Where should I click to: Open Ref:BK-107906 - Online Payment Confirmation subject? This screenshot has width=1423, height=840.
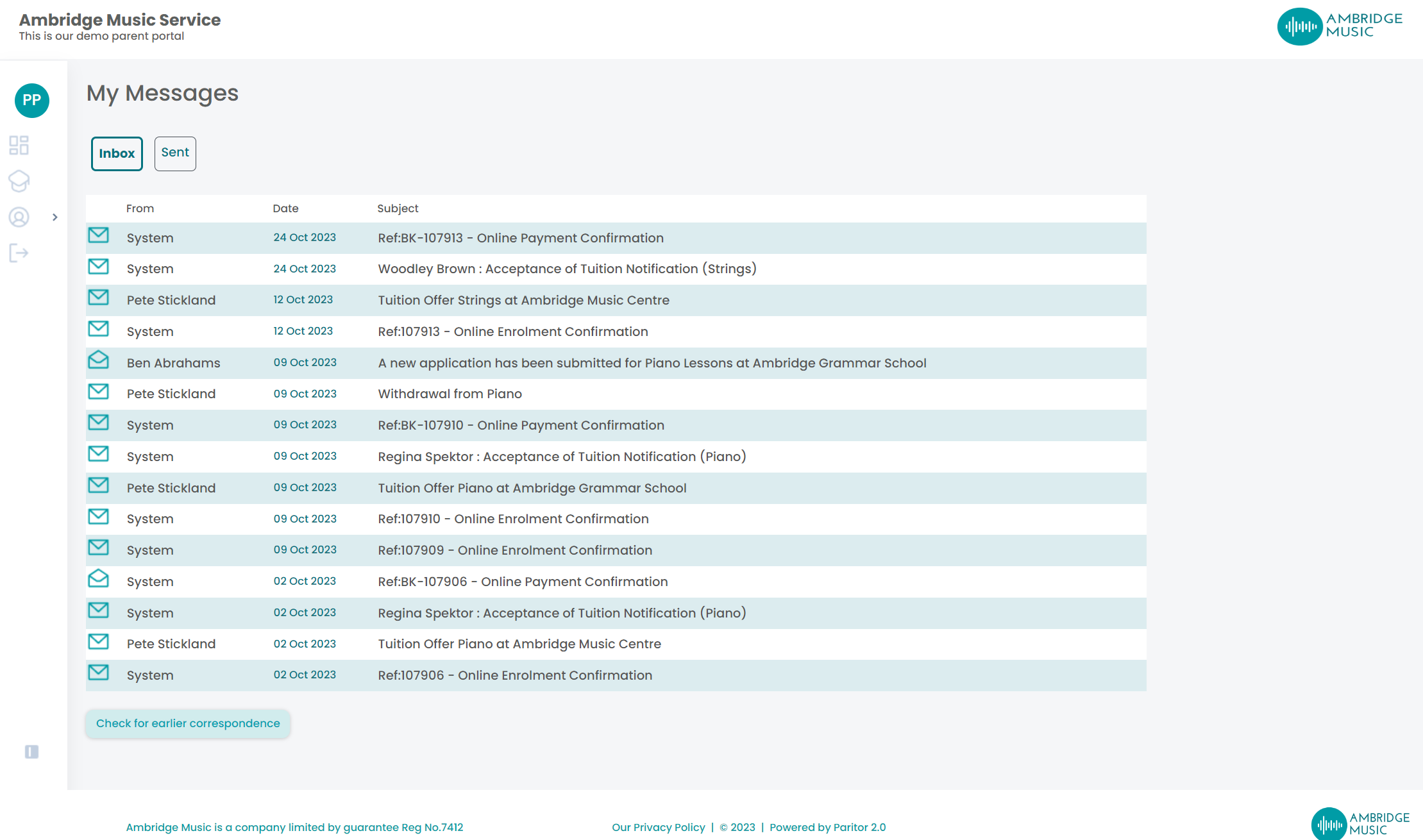[x=523, y=582]
